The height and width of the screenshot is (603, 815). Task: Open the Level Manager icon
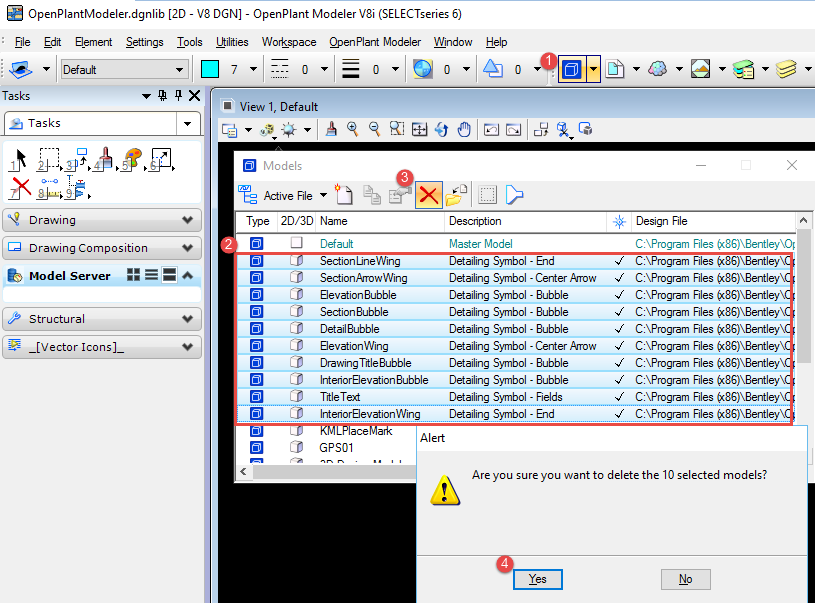(743, 69)
